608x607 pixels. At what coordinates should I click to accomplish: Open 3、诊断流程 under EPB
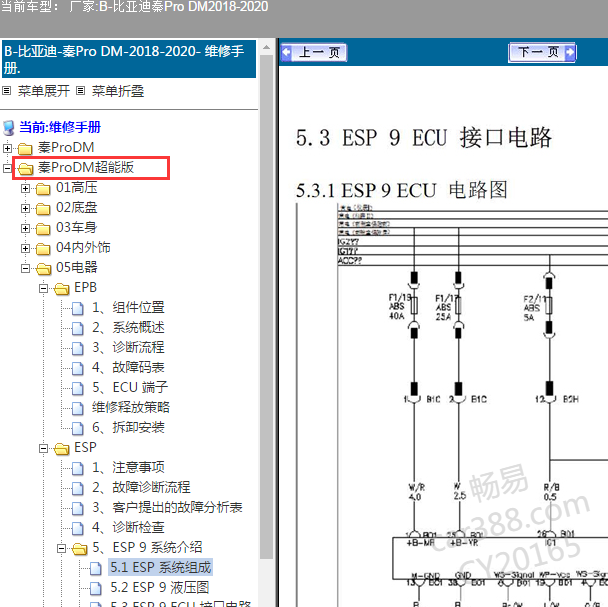click(x=128, y=348)
